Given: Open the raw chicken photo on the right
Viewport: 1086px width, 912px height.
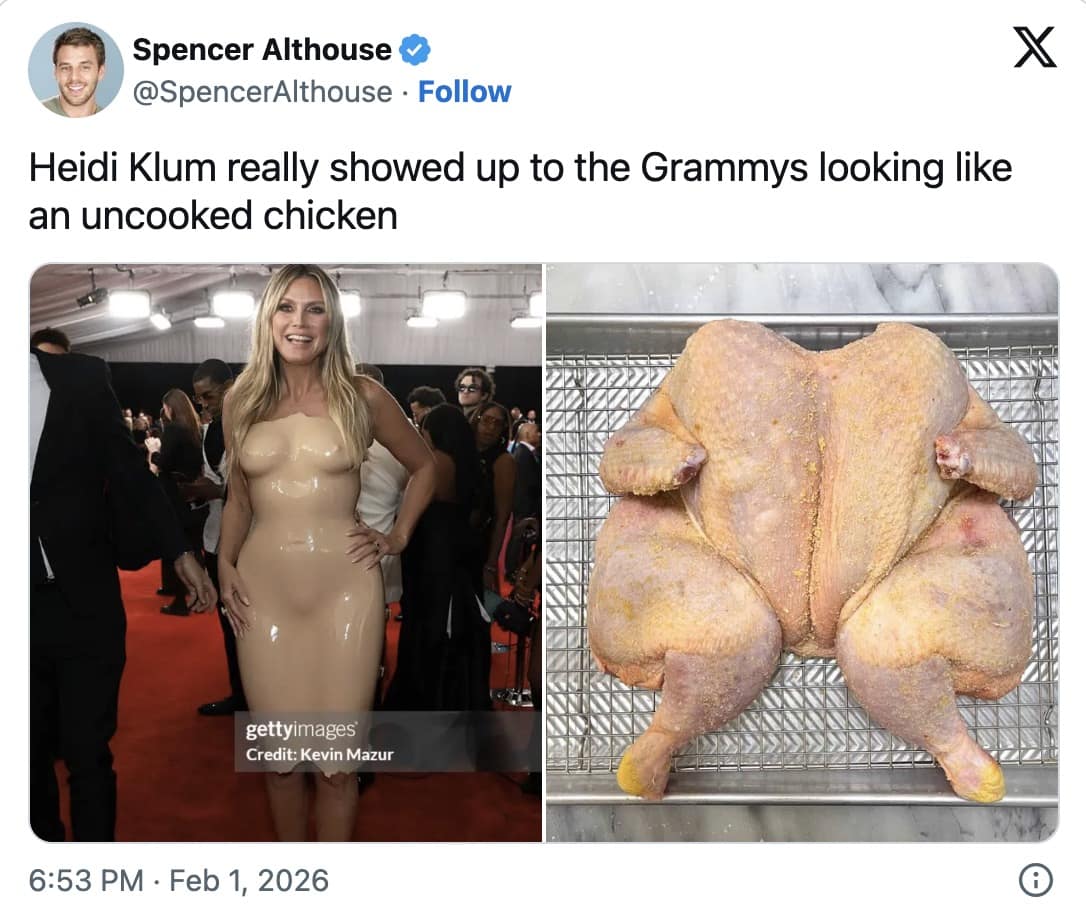Looking at the screenshot, I should point(802,553).
